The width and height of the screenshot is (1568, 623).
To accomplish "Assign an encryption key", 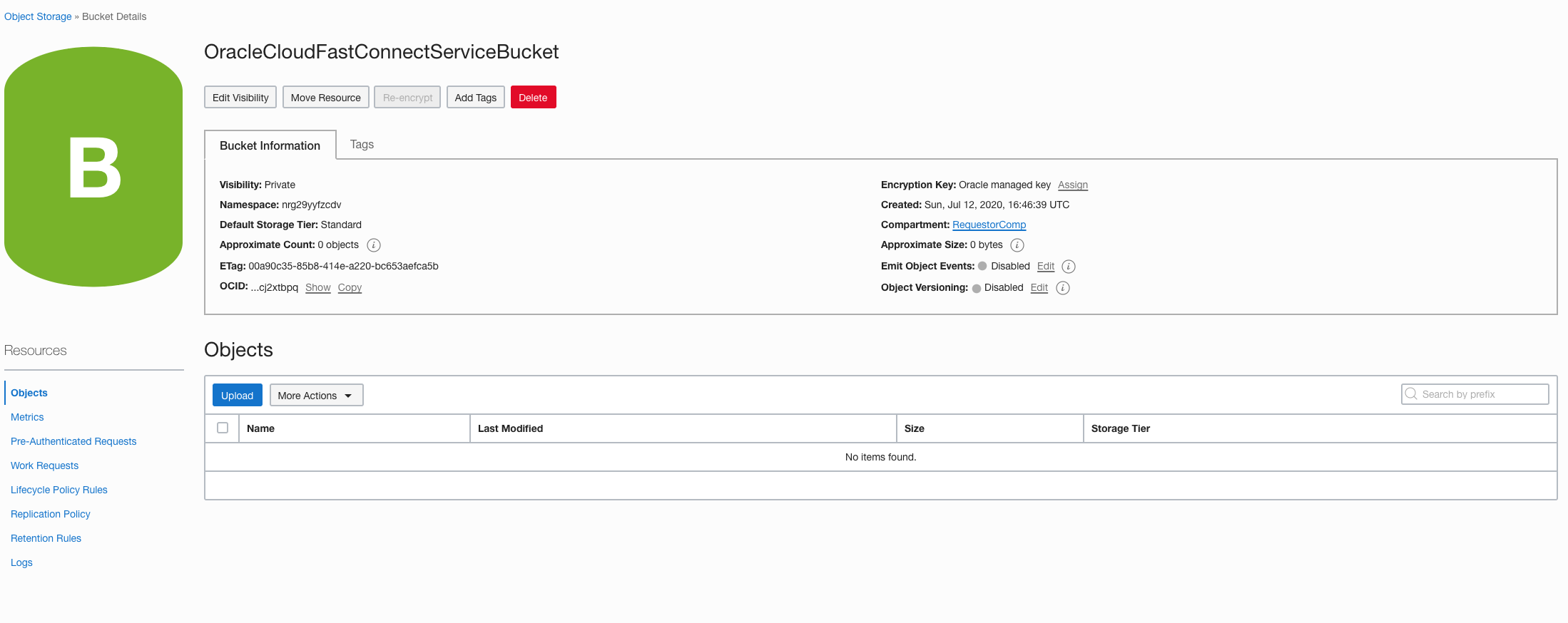I will pos(1072,185).
